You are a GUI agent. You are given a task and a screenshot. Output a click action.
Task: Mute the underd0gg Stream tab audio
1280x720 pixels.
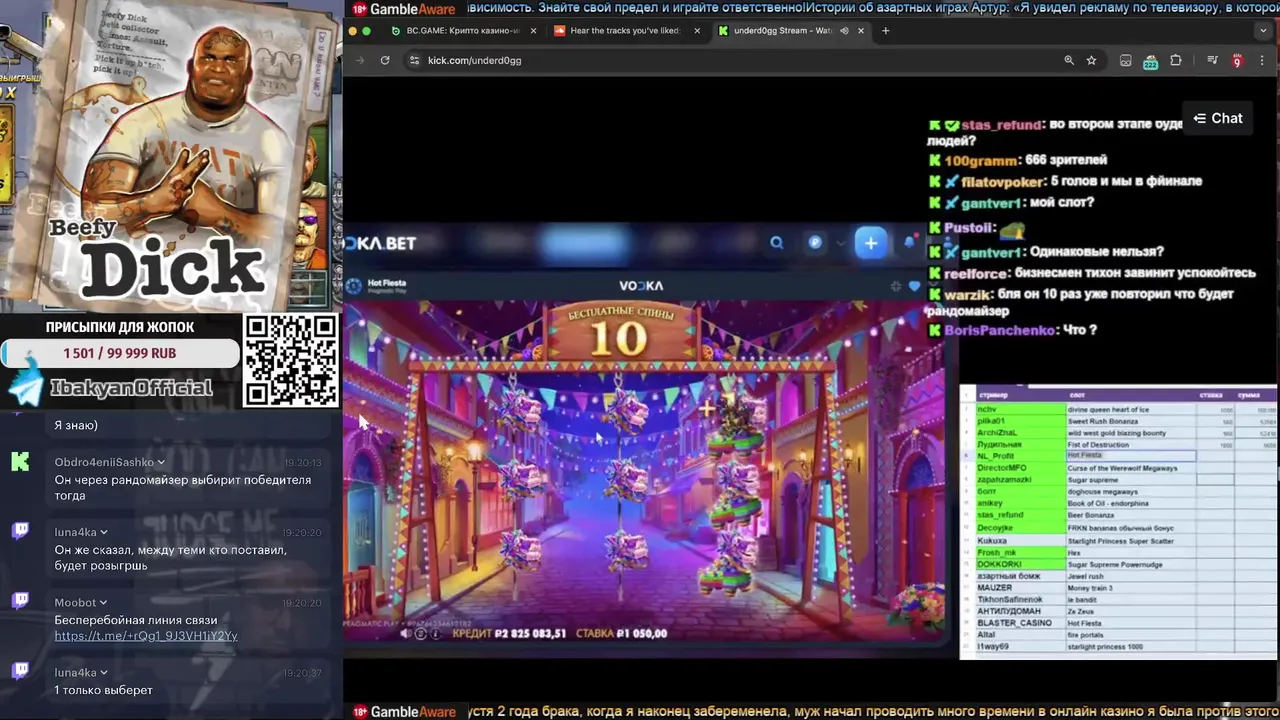point(844,31)
